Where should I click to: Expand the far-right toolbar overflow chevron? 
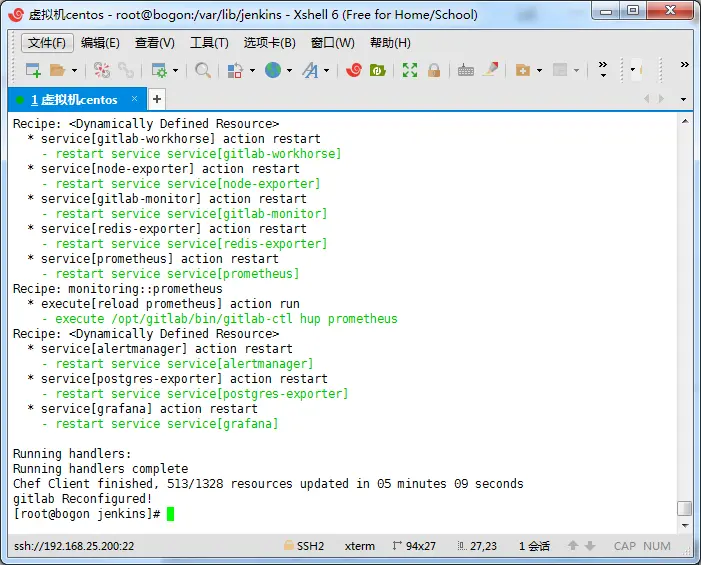[684, 64]
